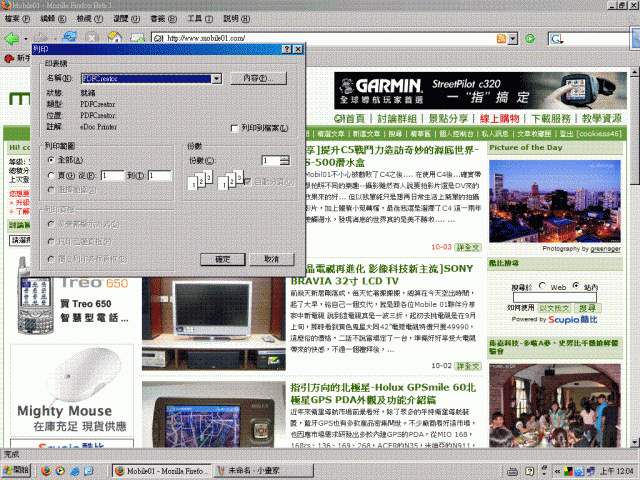Open the 工具 (T) tools menu
640x480 pixels.
[200, 19]
